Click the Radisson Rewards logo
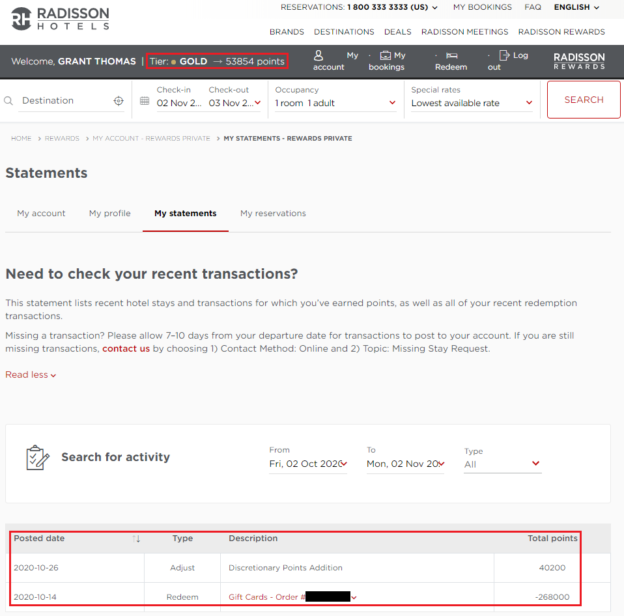Viewport: 624px width, 616px height. (579, 61)
